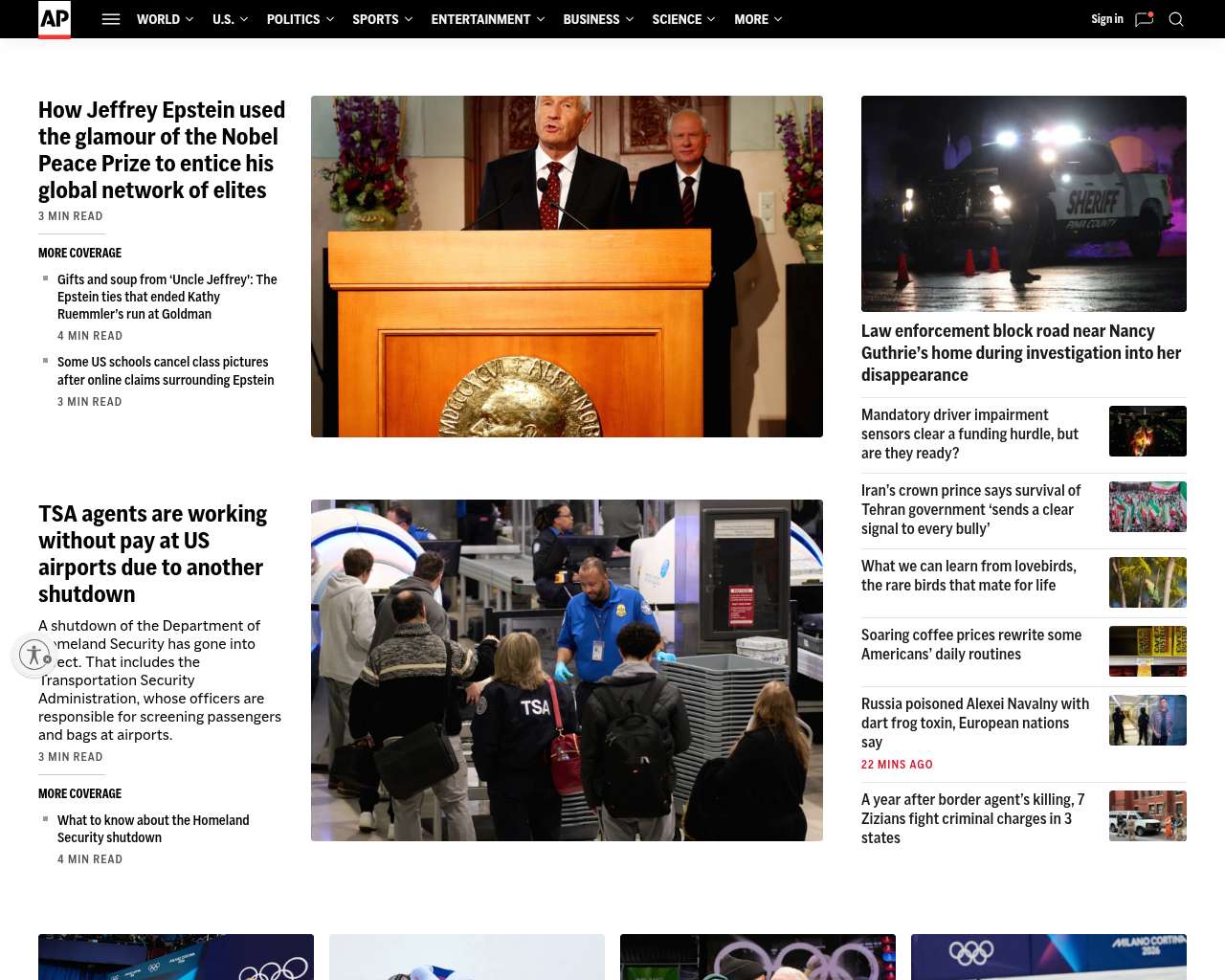
Task: Open the Sheriff truck night photo
Action: pyautogui.click(x=1024, y=204)
